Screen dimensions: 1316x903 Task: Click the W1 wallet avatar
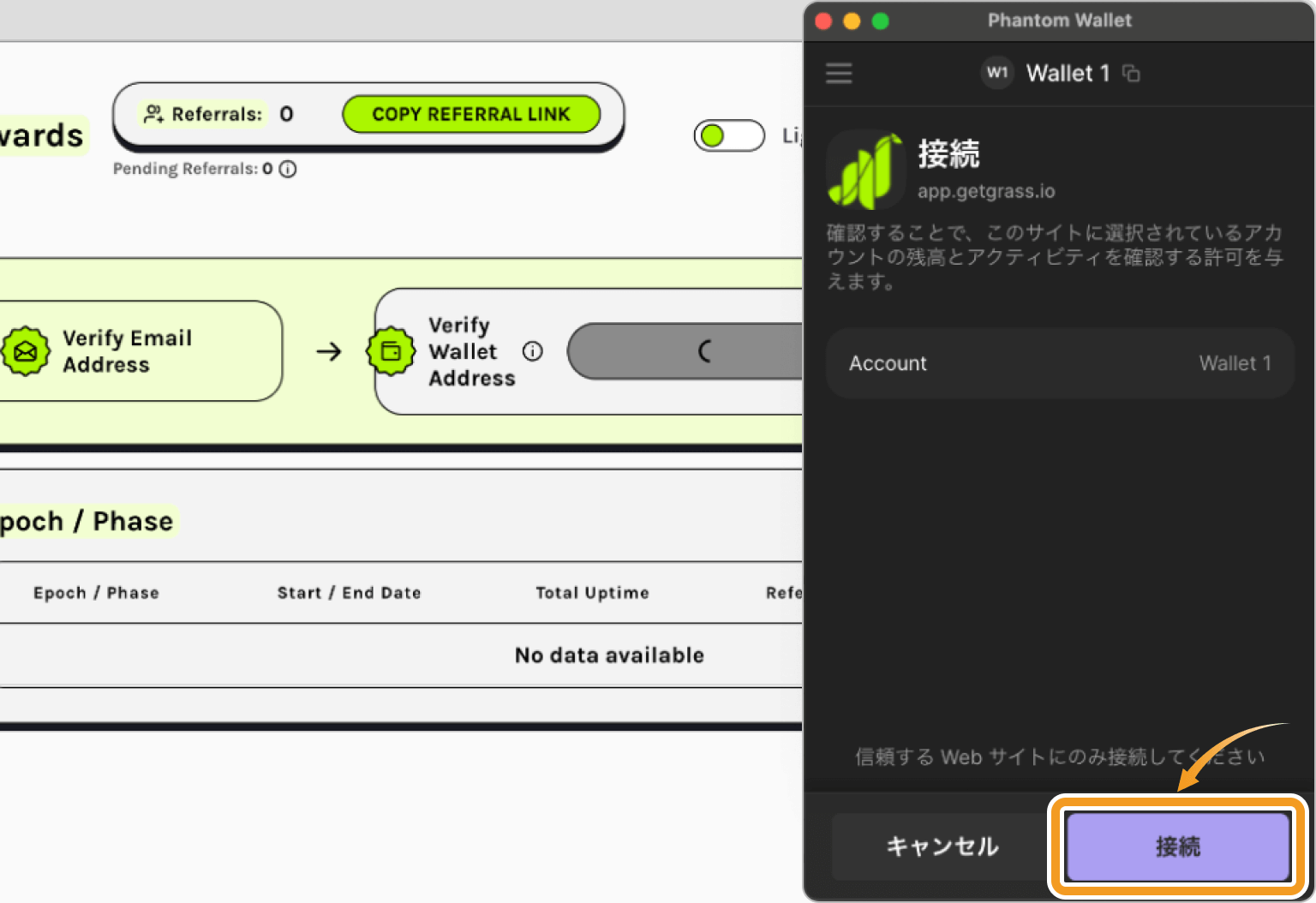(x=997, y=73)
